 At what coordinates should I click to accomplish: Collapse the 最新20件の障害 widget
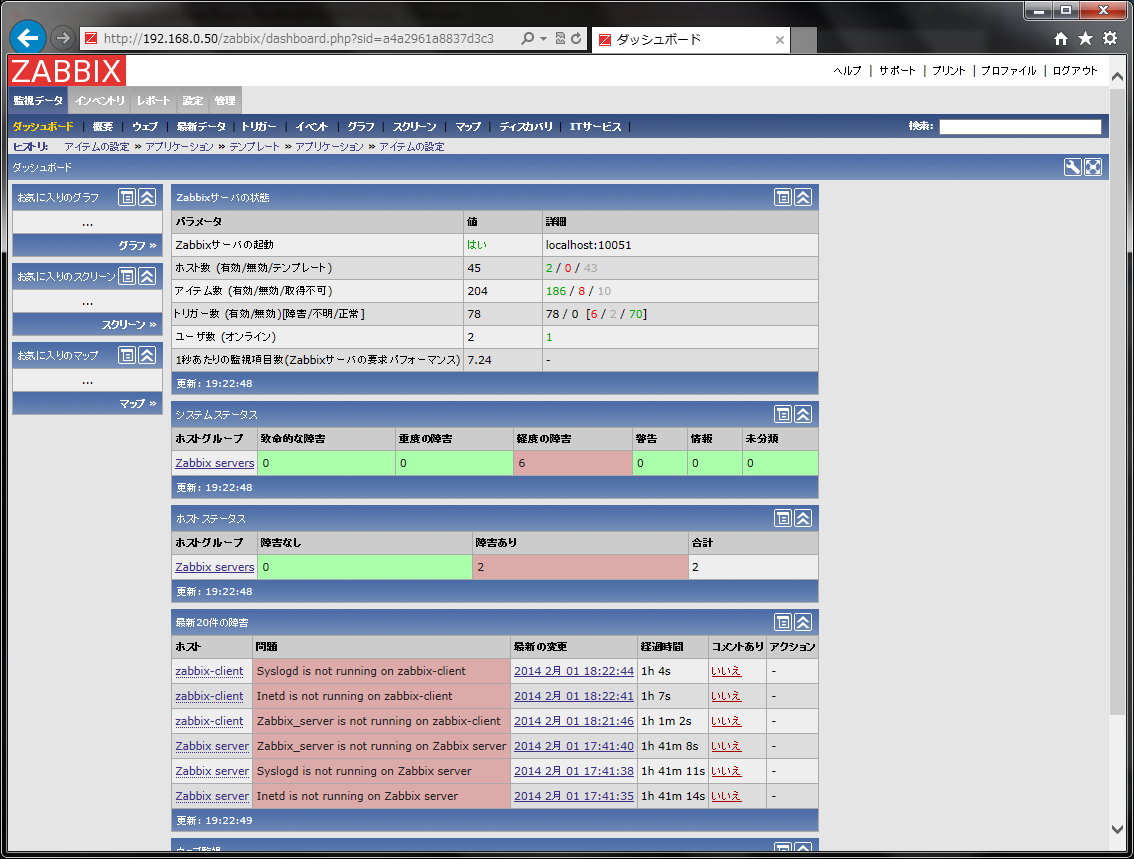tap(803, 623)
